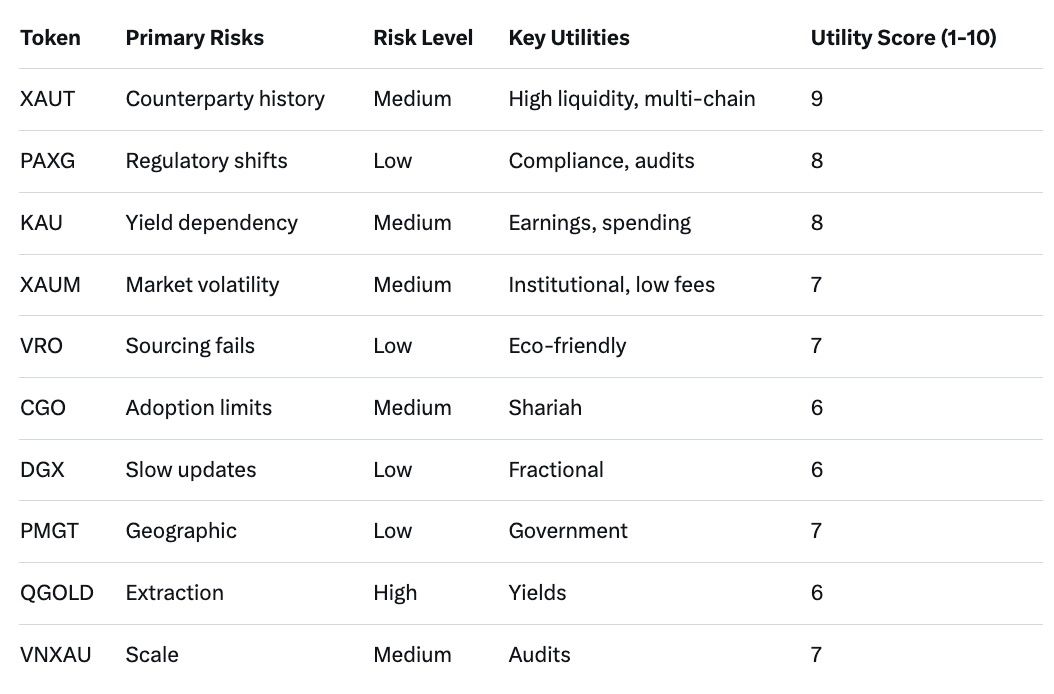Click the Risk Level column header

click(x=423, y=38)
